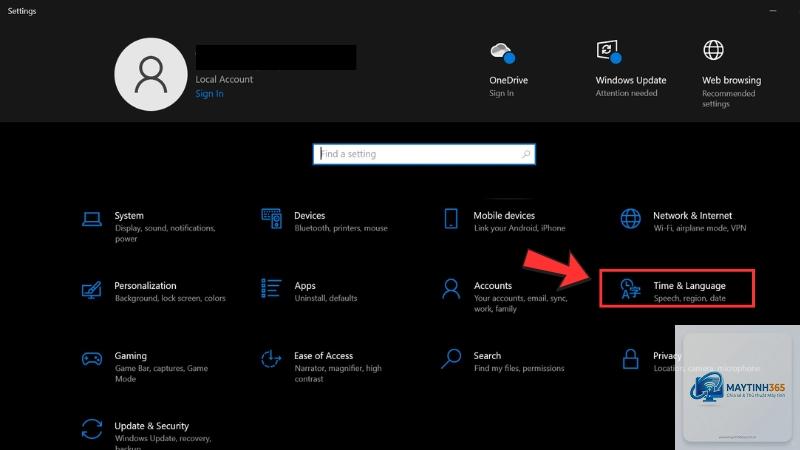Click 'Attention needed' under Windows Update
This screenshot has width=800, height=450.
pyautogui.click(x=626, y=93)
